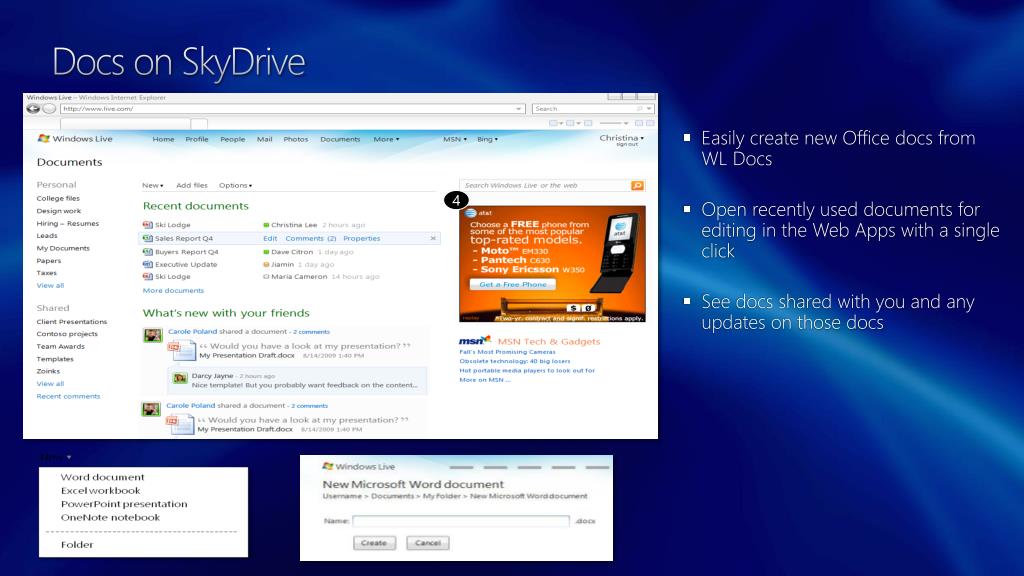Click the browser forward arrow button

(x=49, y=108)
